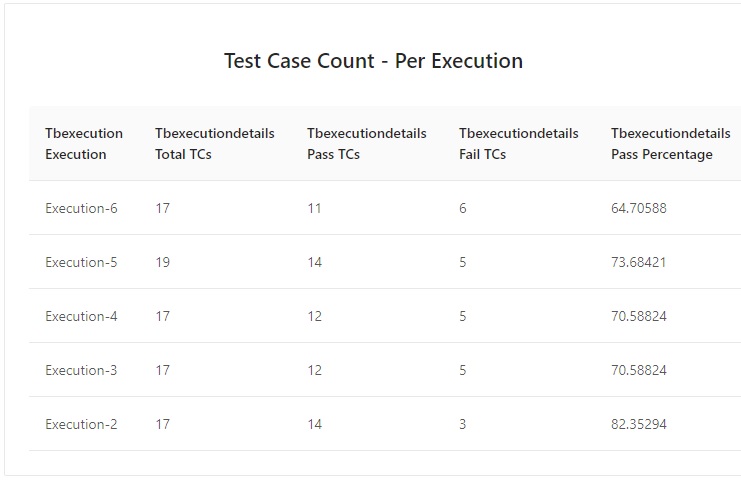
Task: Click Fail TCs value 6 for Execution-6
Action: pyautogui.click(x=463, y=208)
